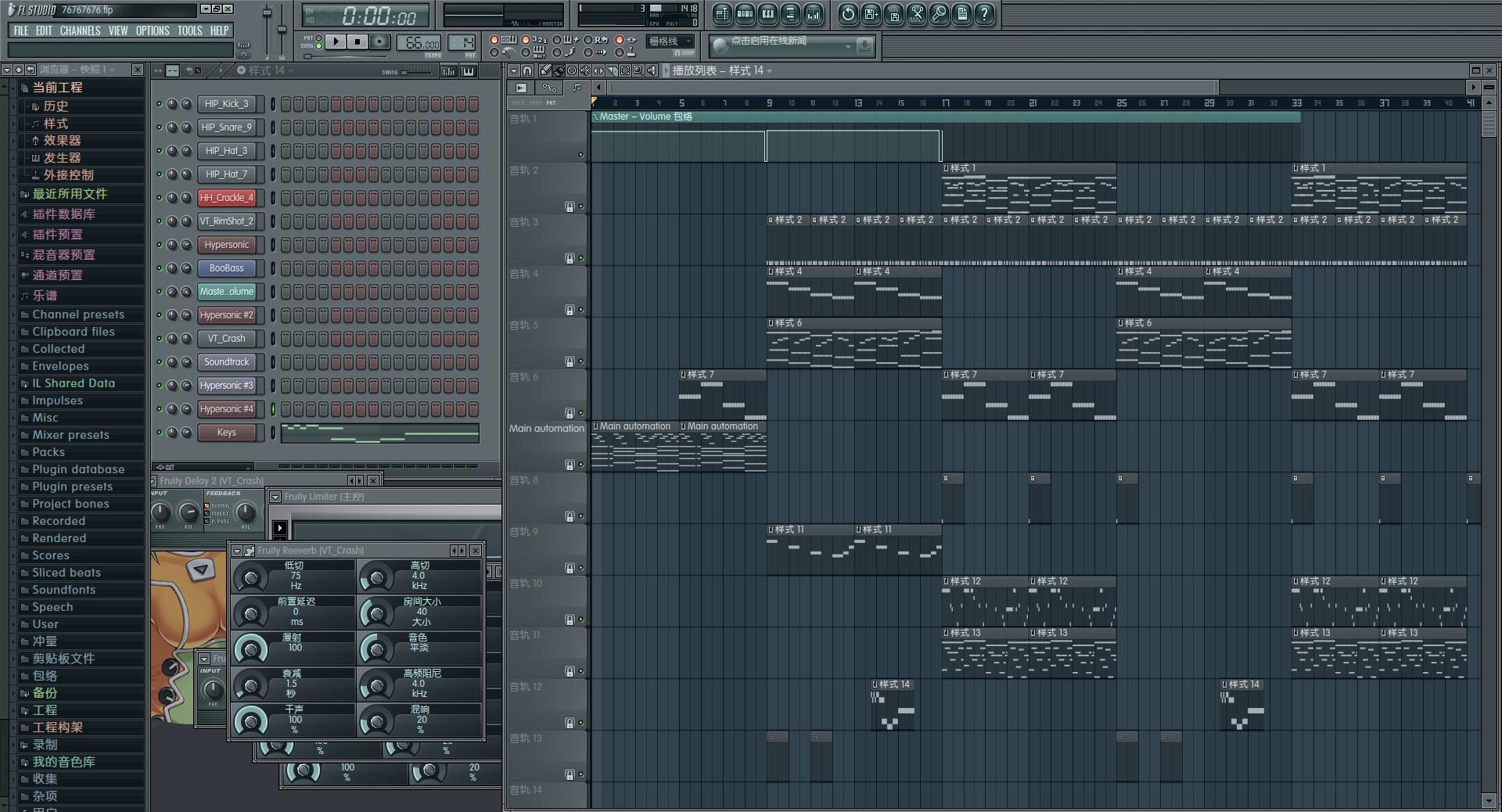
Task: Open playlist options menu arrow
Action: [514, 70]
